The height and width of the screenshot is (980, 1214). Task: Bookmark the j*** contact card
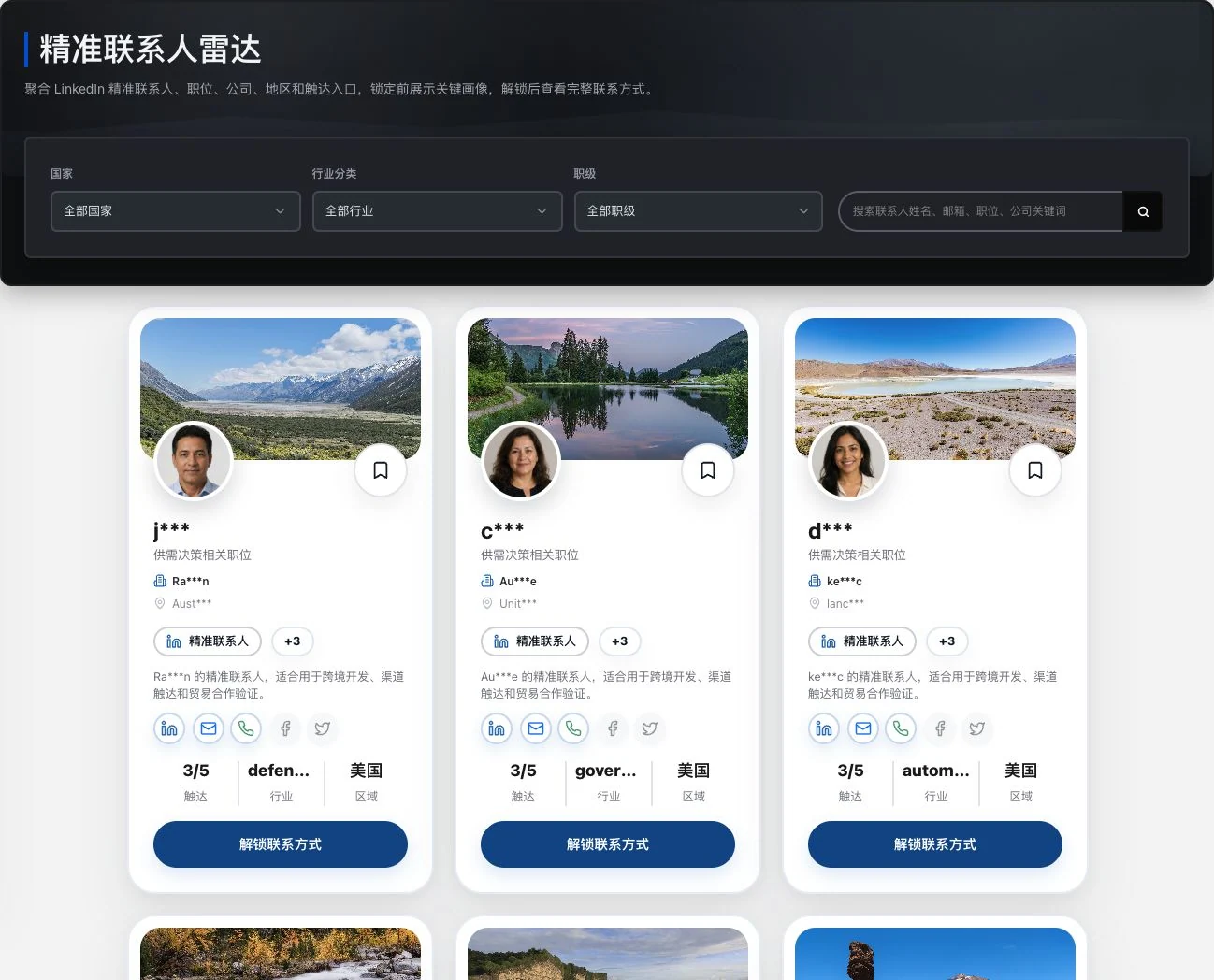[x=381, y=470]
